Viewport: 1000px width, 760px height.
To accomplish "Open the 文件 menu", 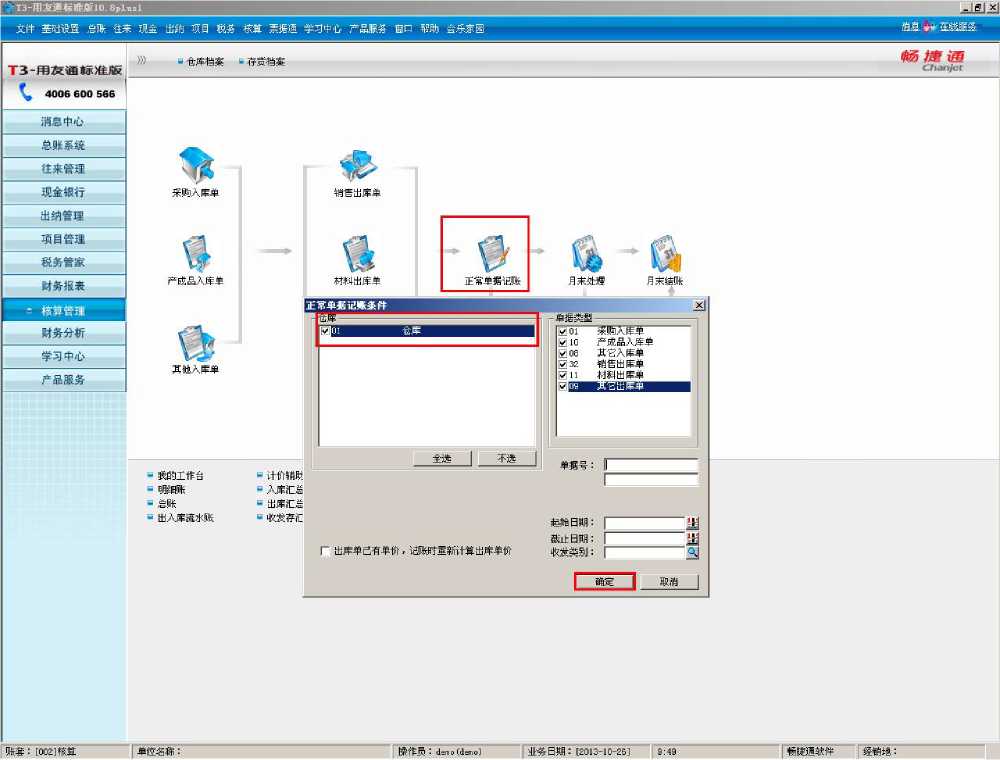I will (x=25, y=29).
